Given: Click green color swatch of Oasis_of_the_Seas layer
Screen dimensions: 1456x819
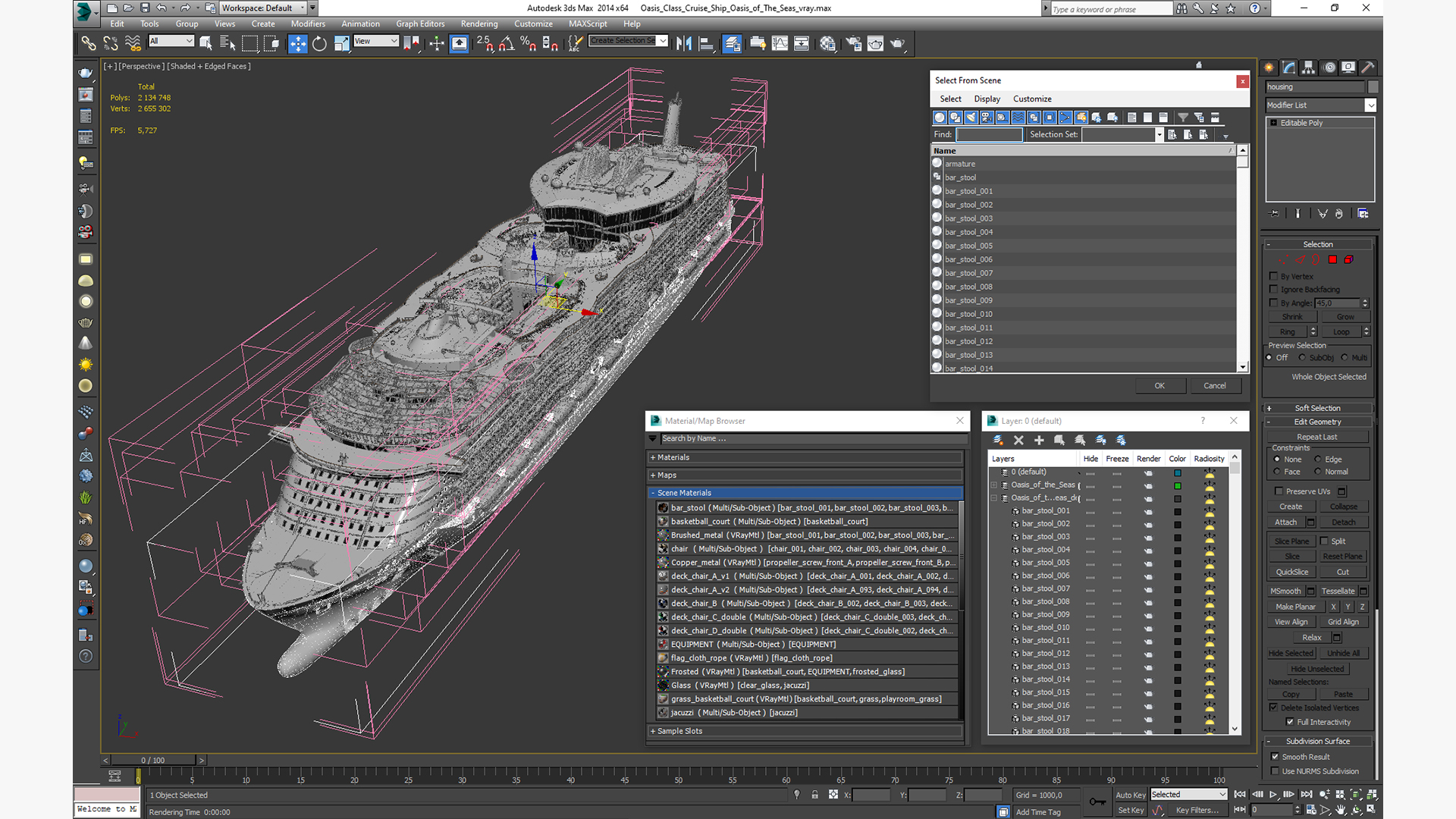Looking at the screenshot, I should pyautogui.click(x=1178, y=486).
